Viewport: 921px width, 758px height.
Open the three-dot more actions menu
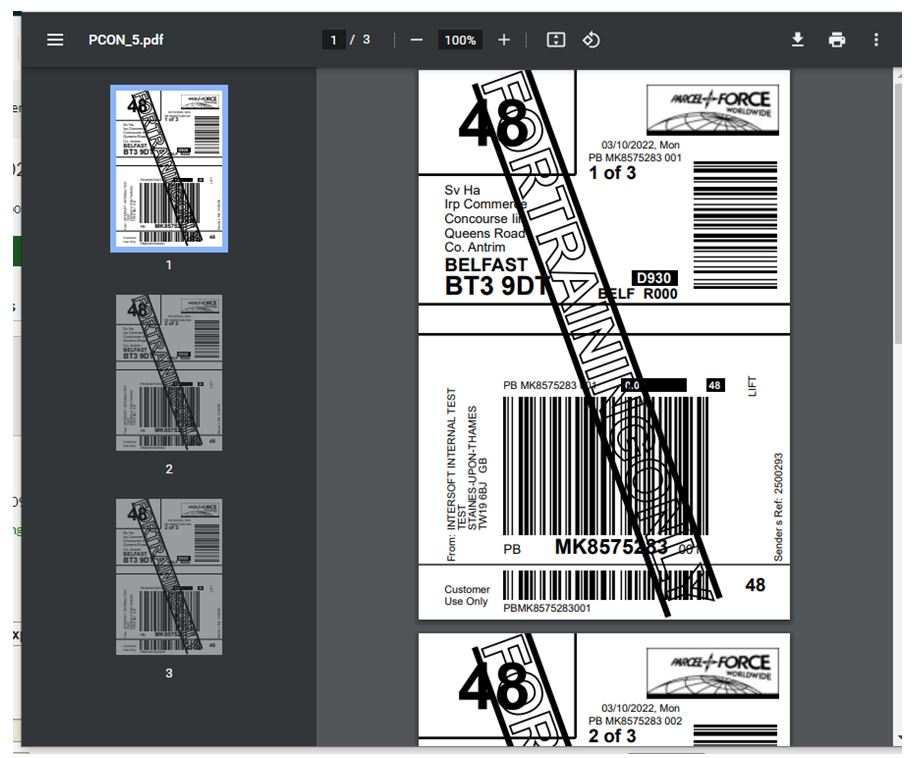pos(876,40)
